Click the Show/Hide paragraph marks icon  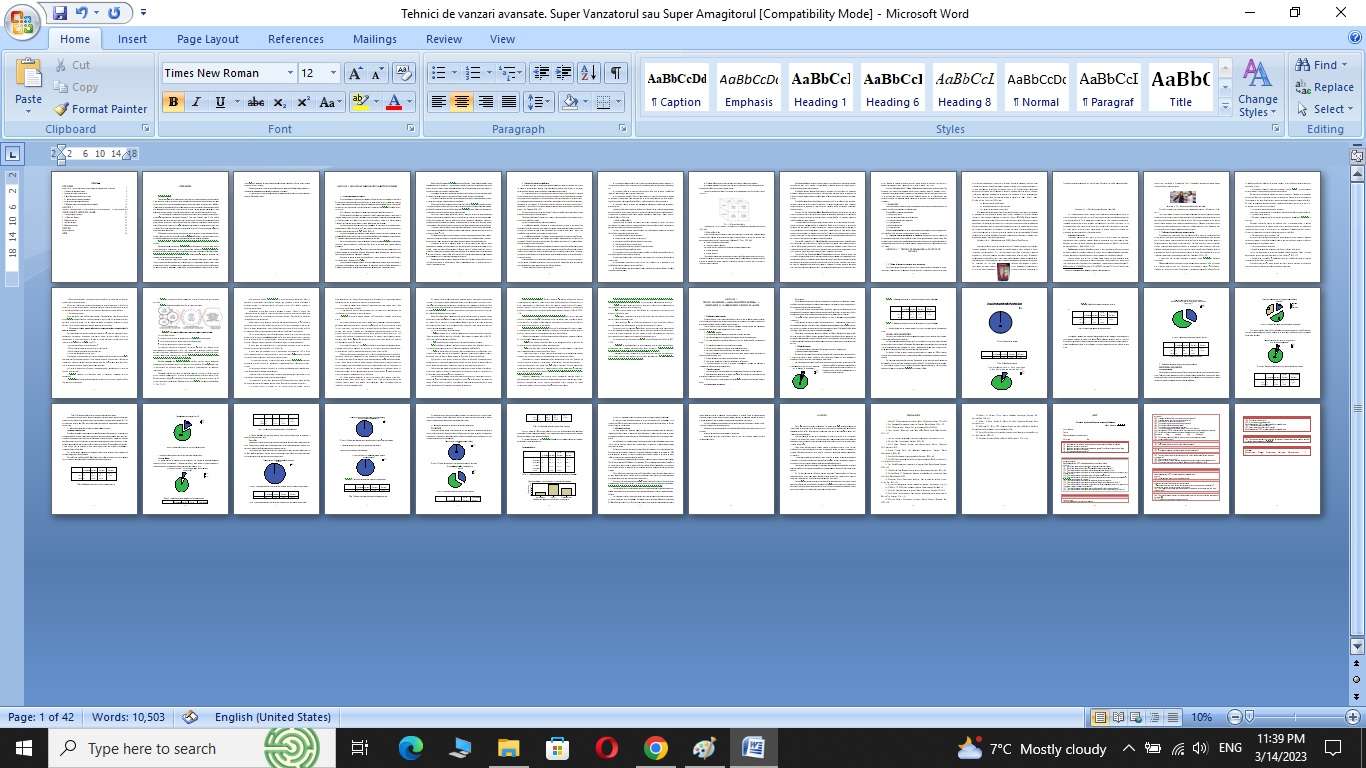[616, 73]
